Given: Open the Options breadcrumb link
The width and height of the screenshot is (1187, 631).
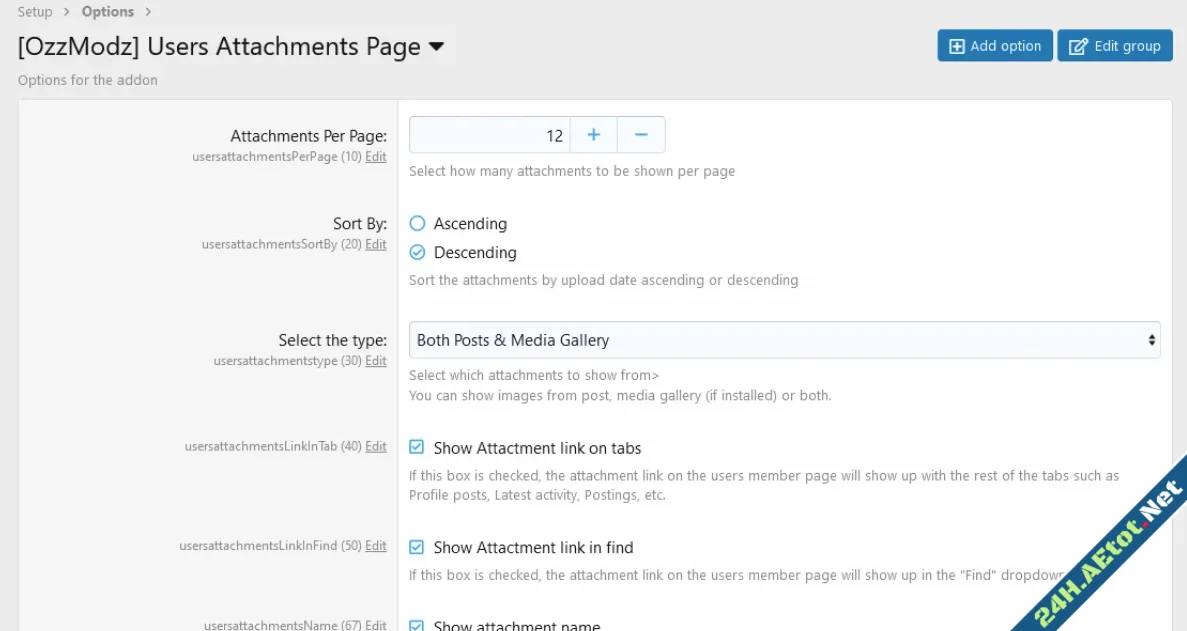Looking at the screenshot, I should point(107,11).
